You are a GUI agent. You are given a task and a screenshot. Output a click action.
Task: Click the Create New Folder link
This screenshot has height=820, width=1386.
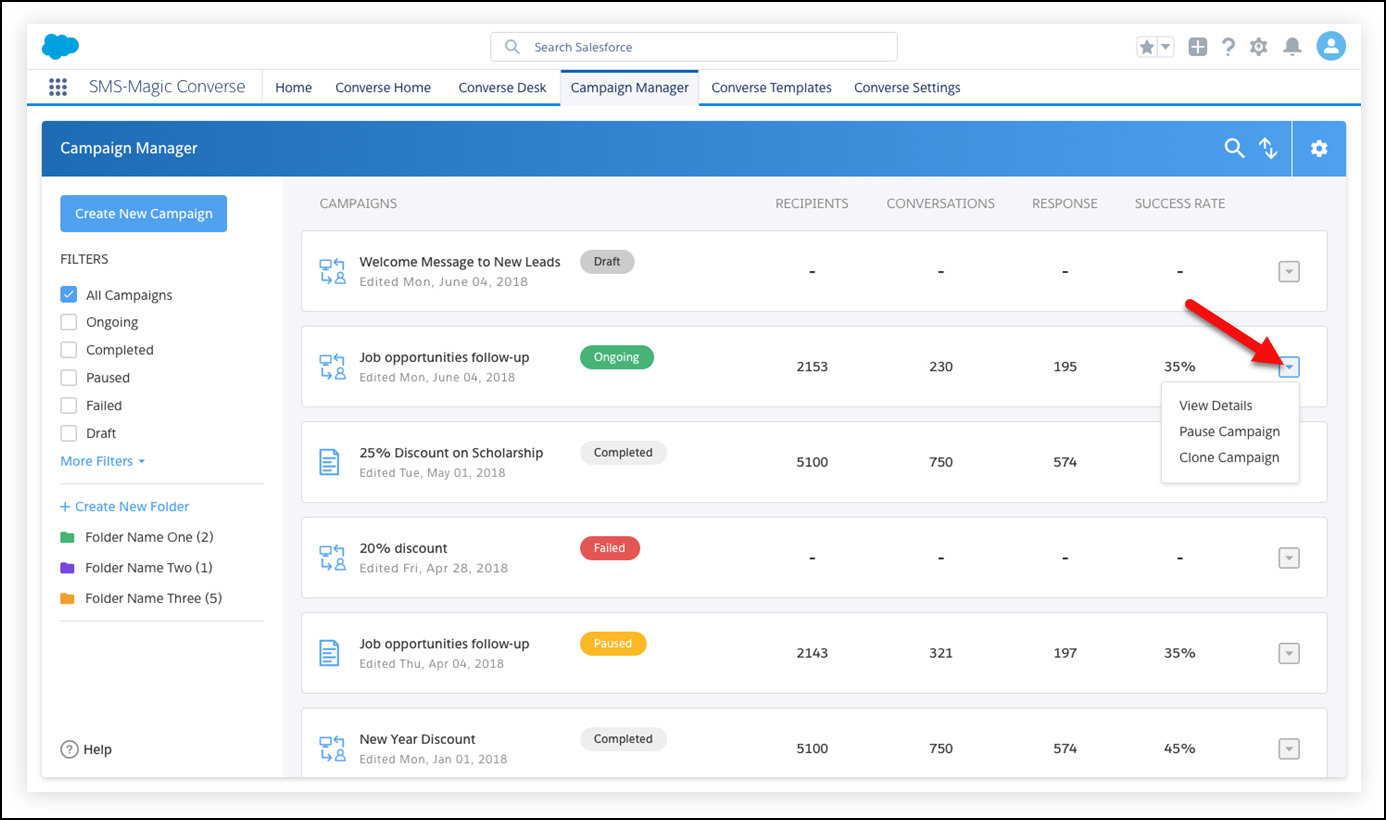tap(125, 507)
